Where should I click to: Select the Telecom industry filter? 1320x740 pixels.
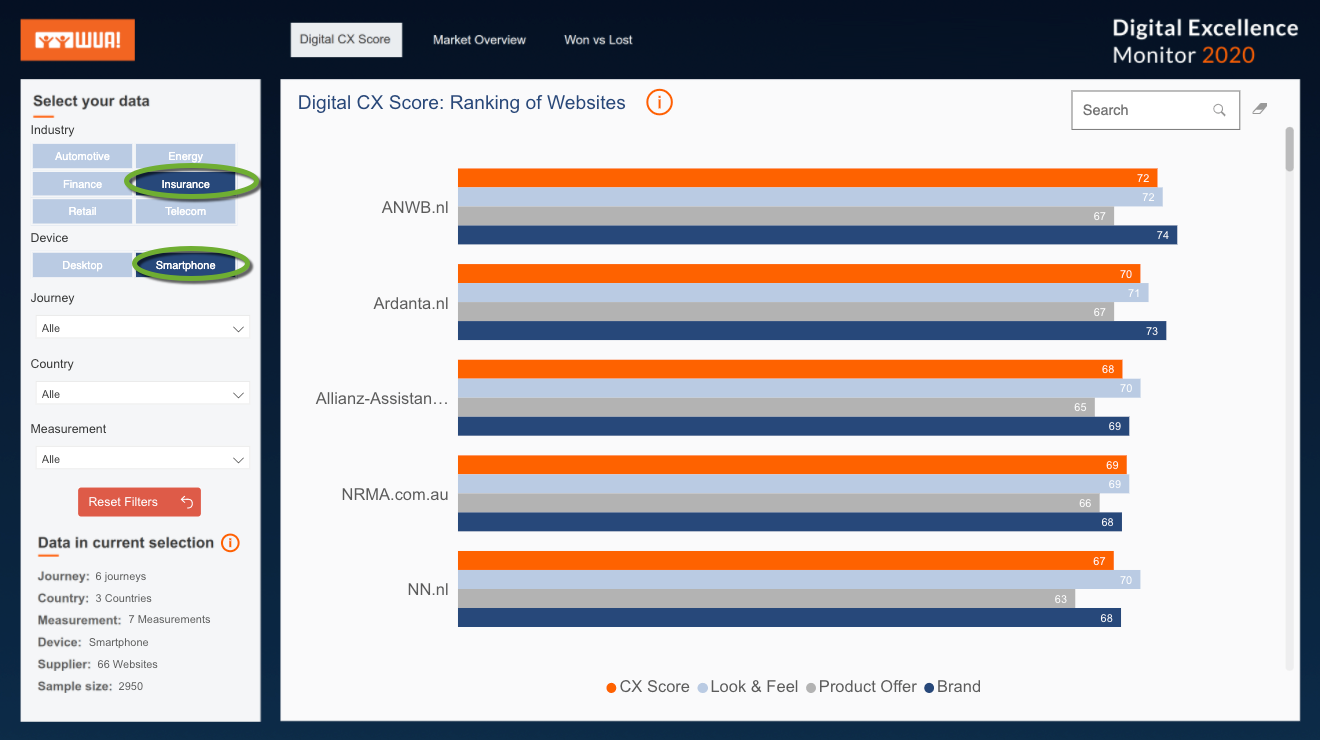click(186, 211)
